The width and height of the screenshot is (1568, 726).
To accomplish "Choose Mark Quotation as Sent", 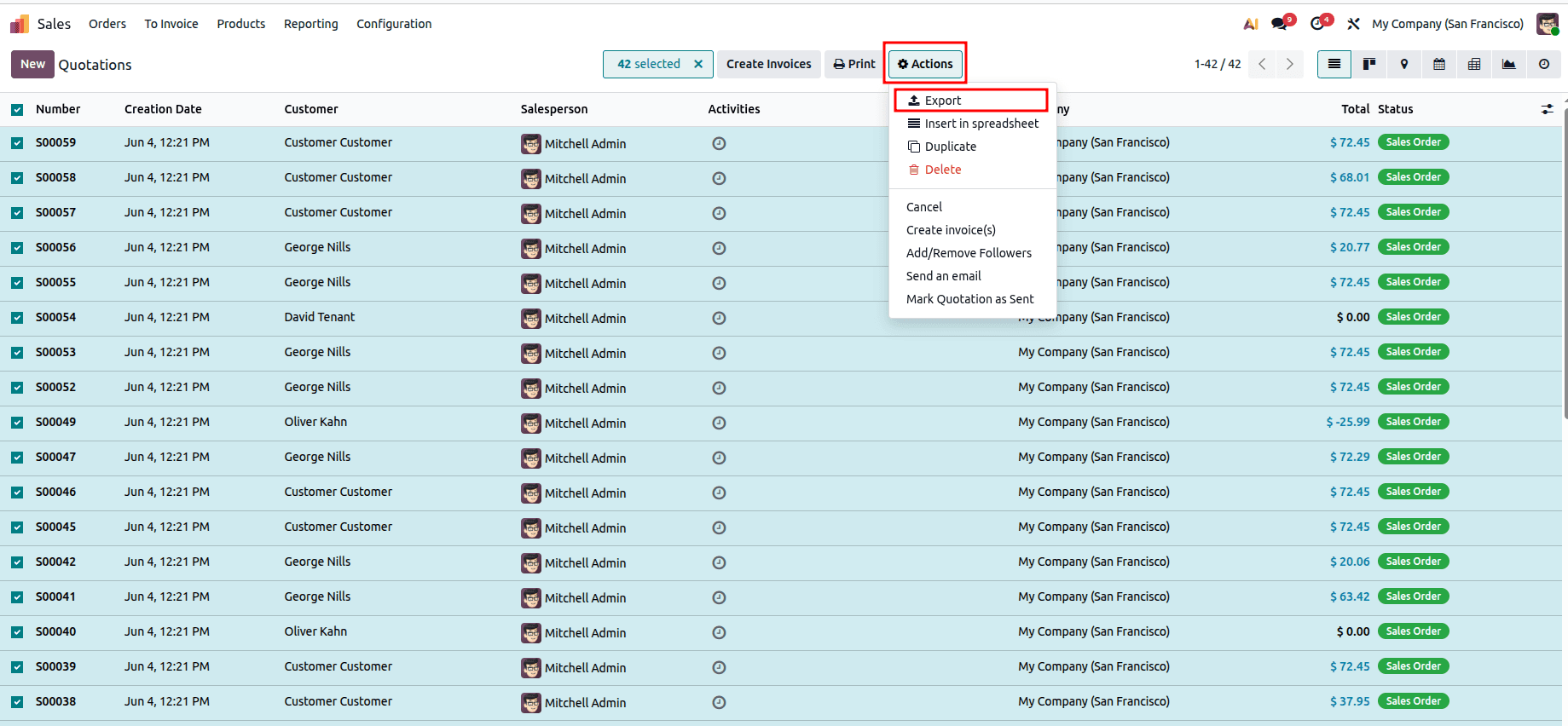I will (x=973, y=299).
